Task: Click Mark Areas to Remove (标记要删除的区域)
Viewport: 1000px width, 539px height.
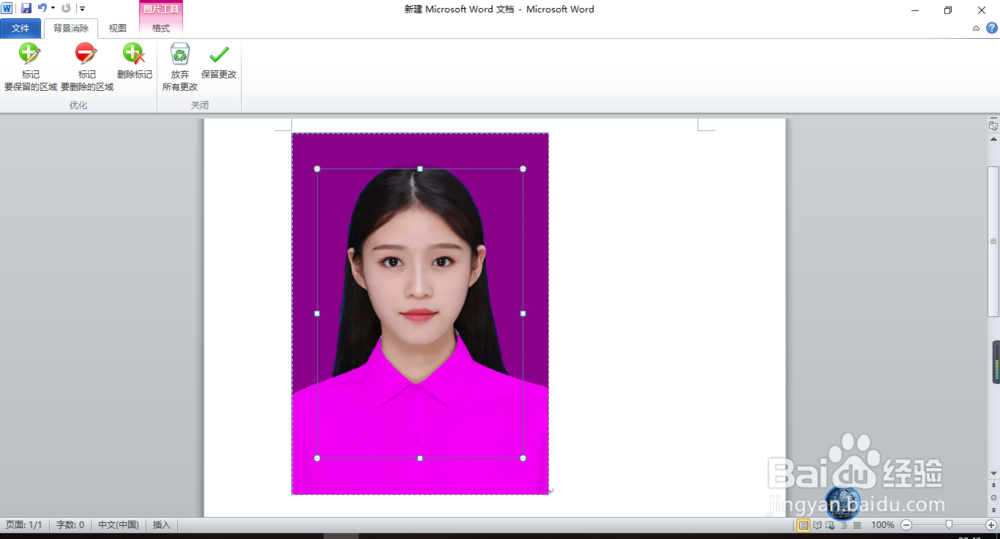Action: [87, 68]
